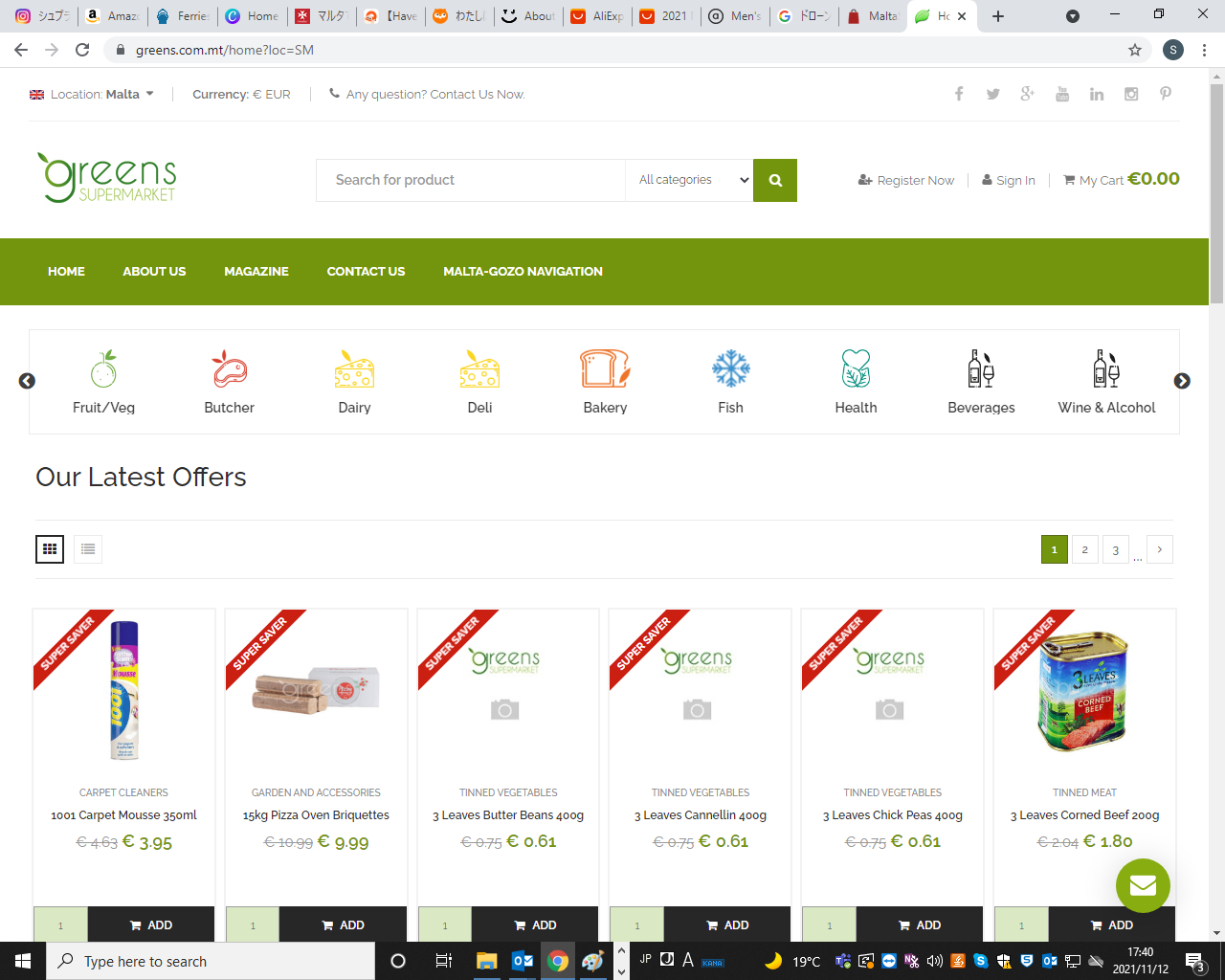Screen dimensions: 1225x980
Task: Switch to grid view layout
Action: pos(50,549)
